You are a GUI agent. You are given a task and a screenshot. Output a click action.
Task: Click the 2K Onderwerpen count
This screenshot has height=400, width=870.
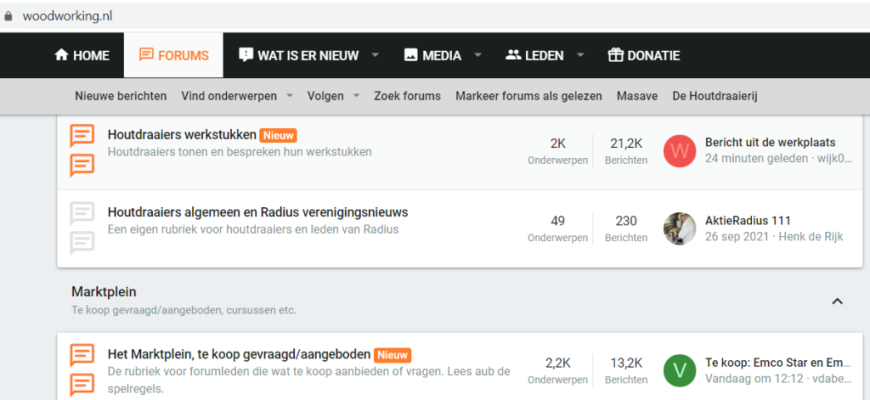[558, 151]
